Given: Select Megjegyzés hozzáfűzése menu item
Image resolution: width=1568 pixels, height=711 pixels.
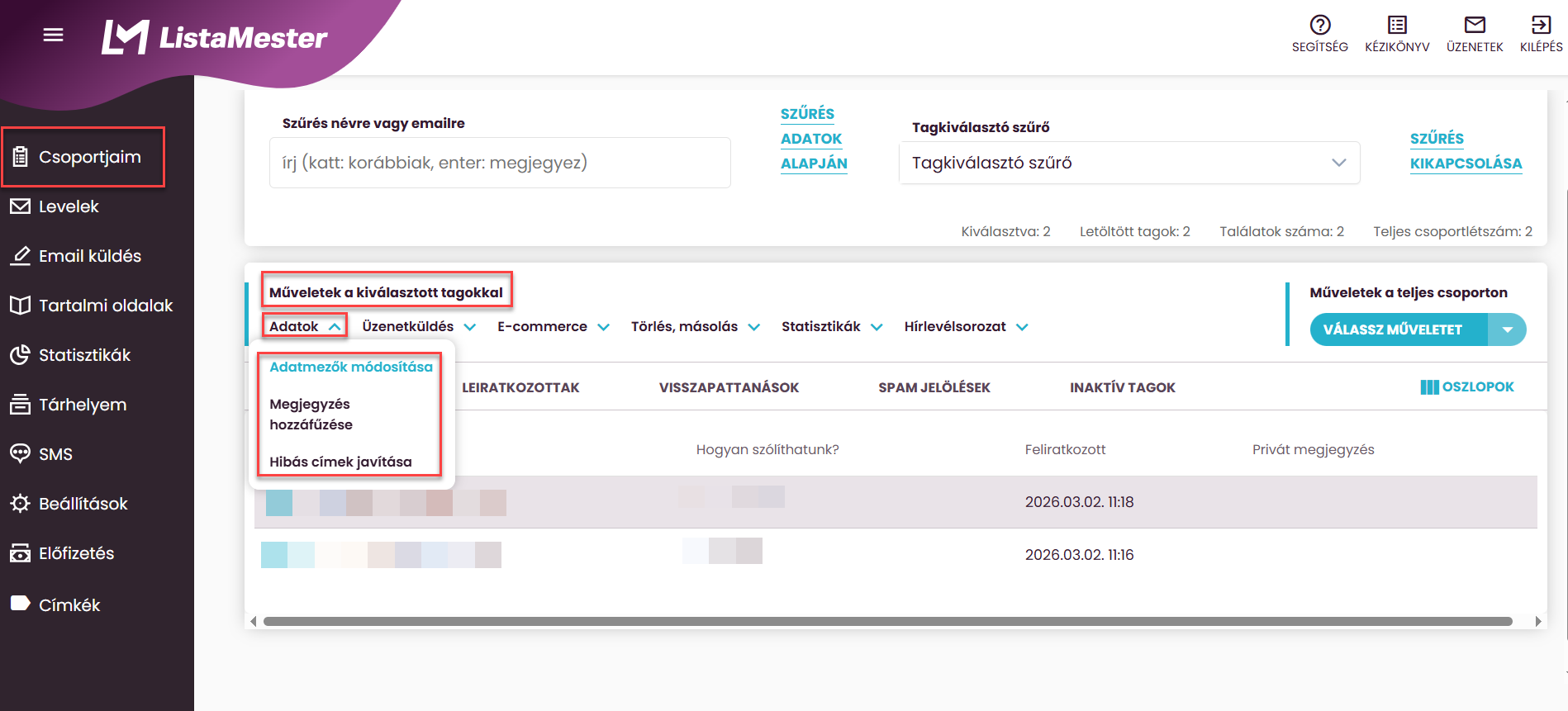Looking at the screenshot, I should [311, 415].
